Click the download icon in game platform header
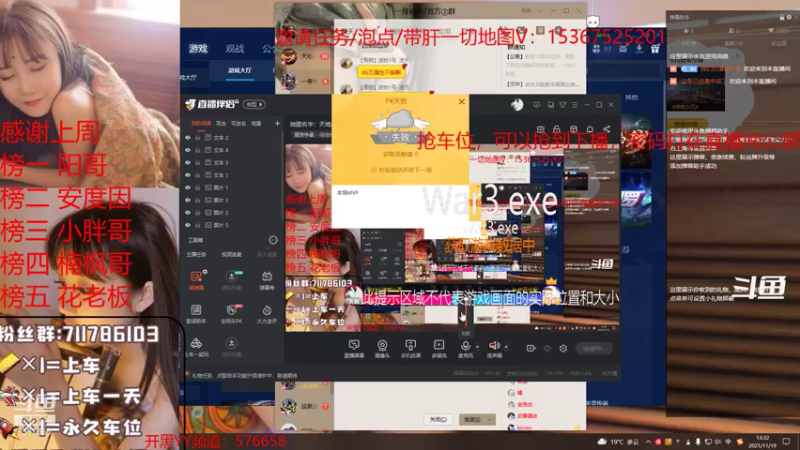800x450 pixels. coord(639,49)
